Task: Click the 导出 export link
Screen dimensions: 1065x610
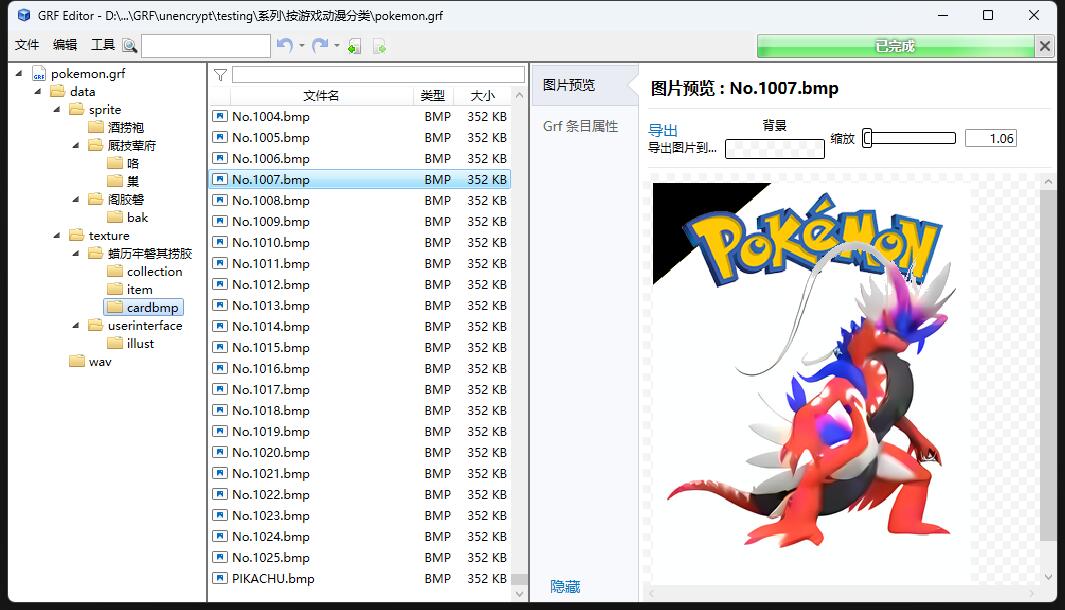Action: click(663, 130)
